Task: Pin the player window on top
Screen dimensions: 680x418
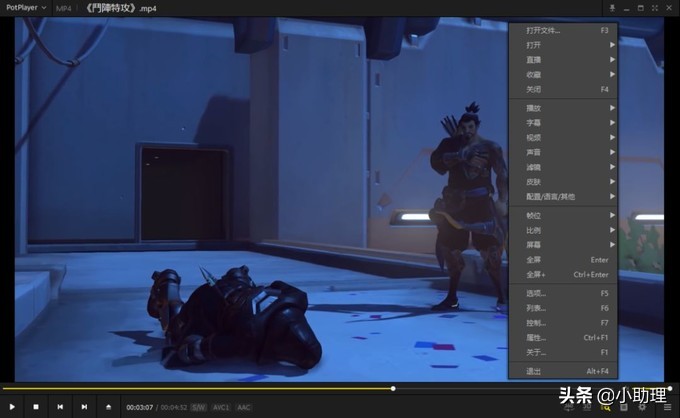Action: [612, 8]
